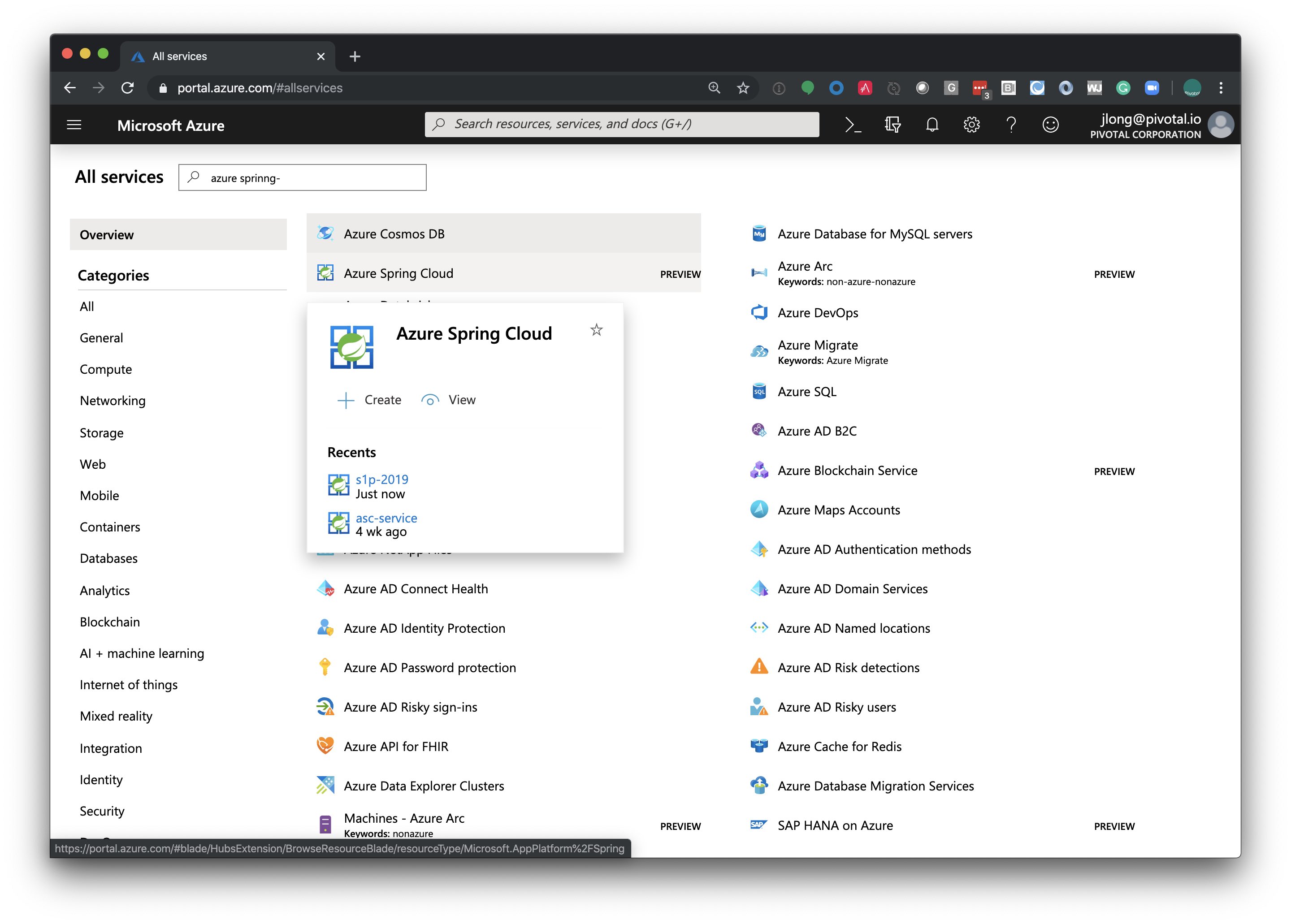Image resolution: width=1291 pixels, height=924 pixels.
Task: Click Create in the Azure Spring Cloud card
Action: (369, 400)
